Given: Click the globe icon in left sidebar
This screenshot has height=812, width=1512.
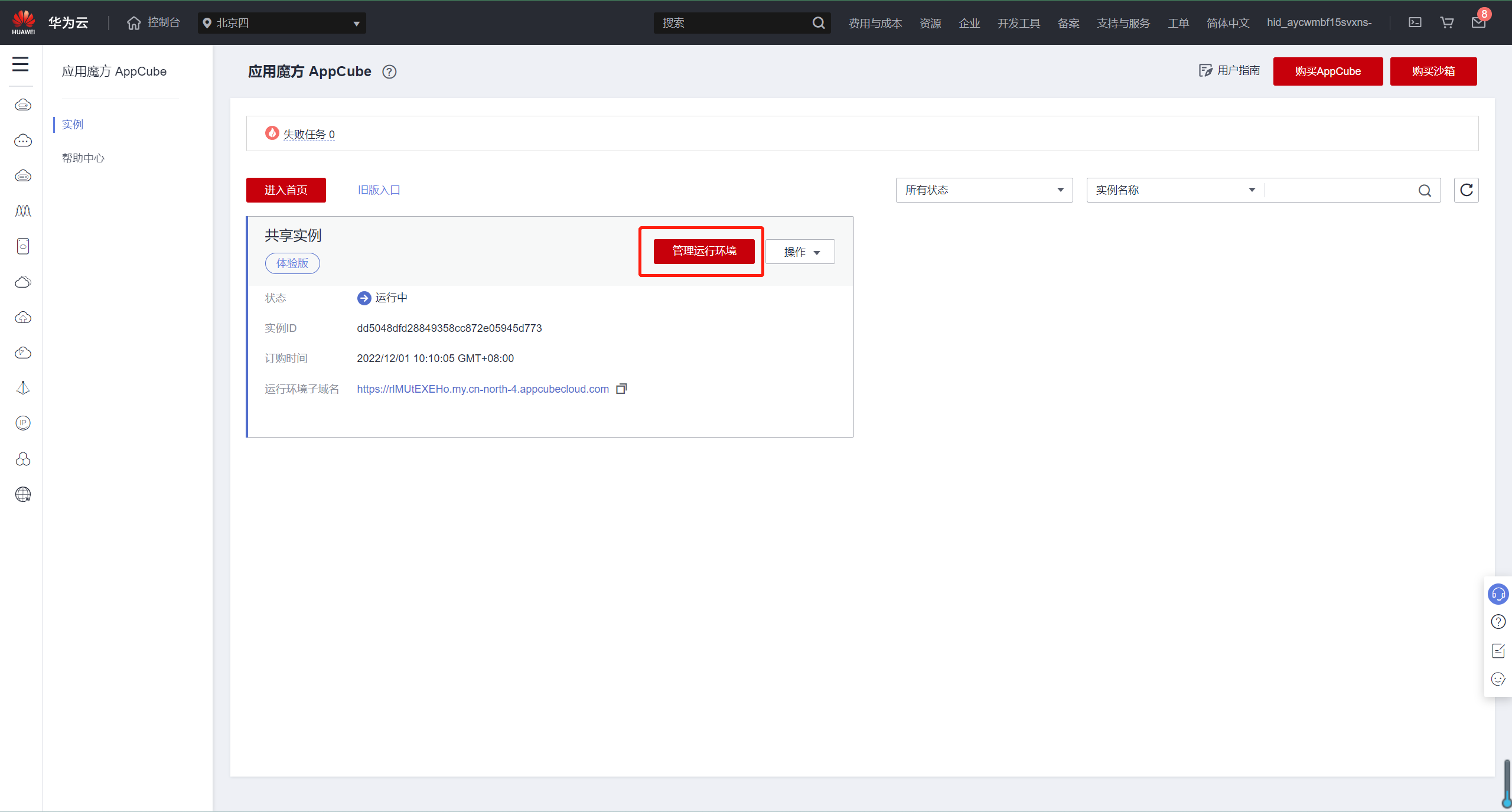Looking at the screenshot, I should coord(23,494).
